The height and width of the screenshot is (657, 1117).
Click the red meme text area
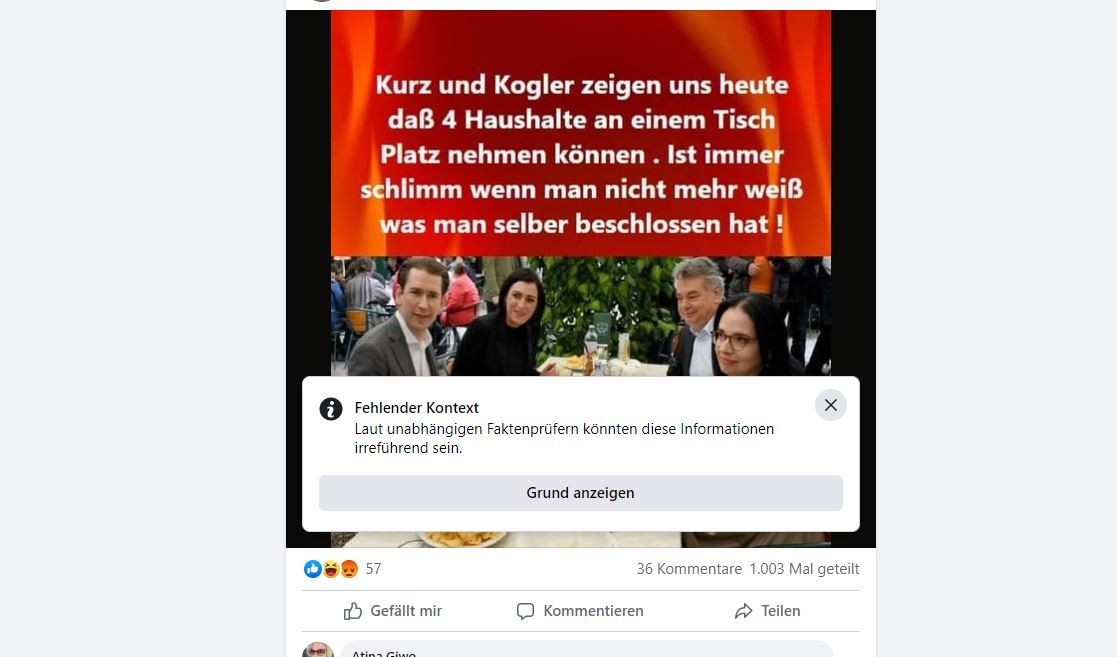coord(581,133)
